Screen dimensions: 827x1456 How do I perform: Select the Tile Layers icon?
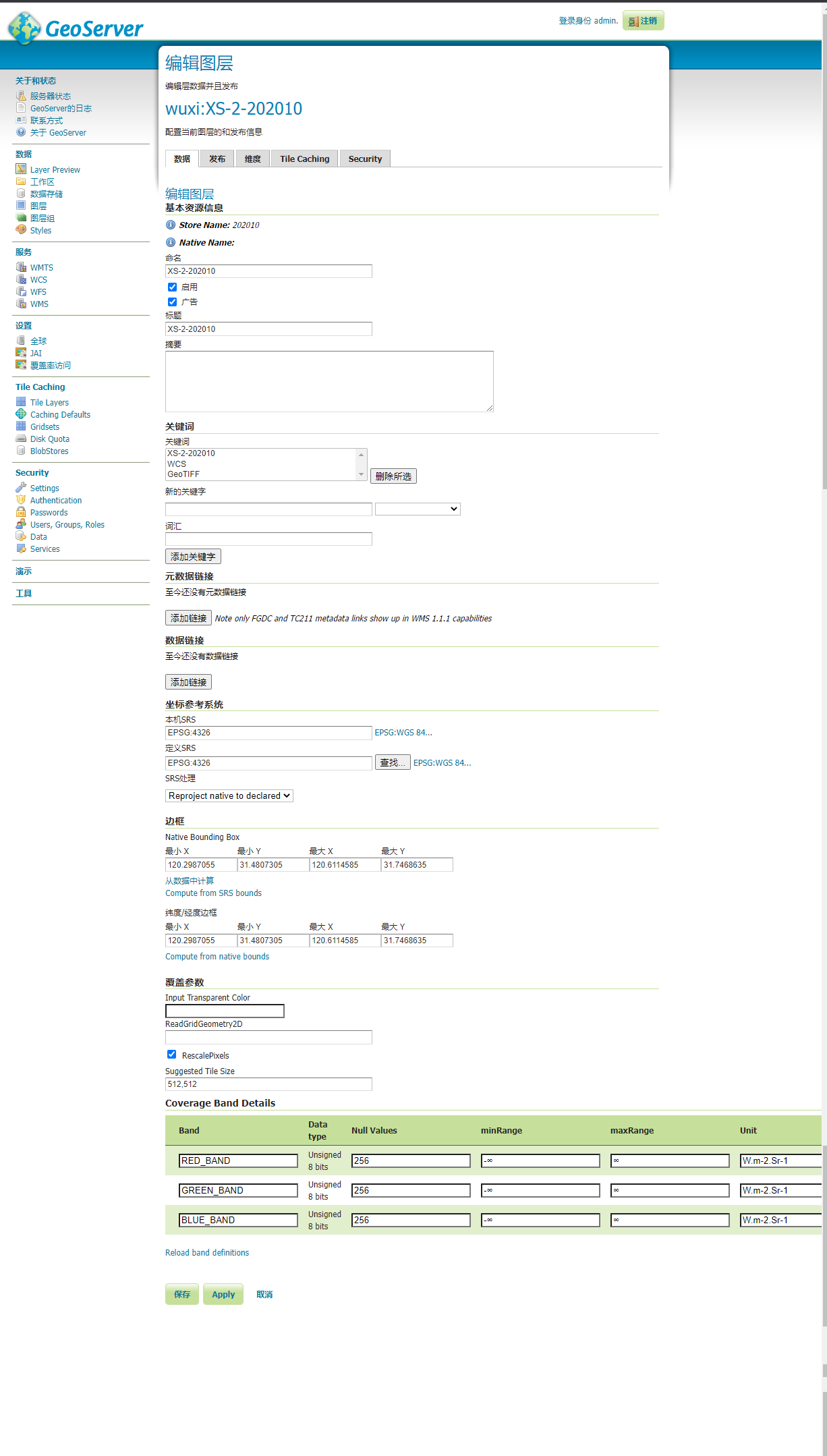click(21, 402)
